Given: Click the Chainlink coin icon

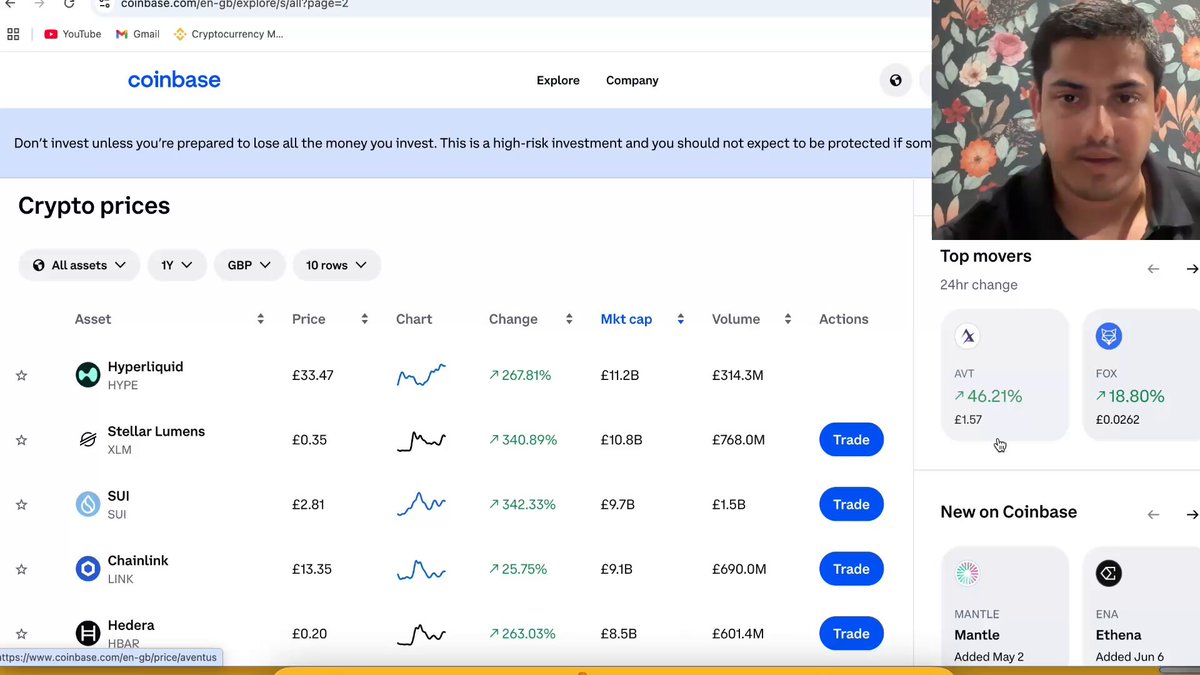Looking at the screenshot, I should tap(88, 569).
